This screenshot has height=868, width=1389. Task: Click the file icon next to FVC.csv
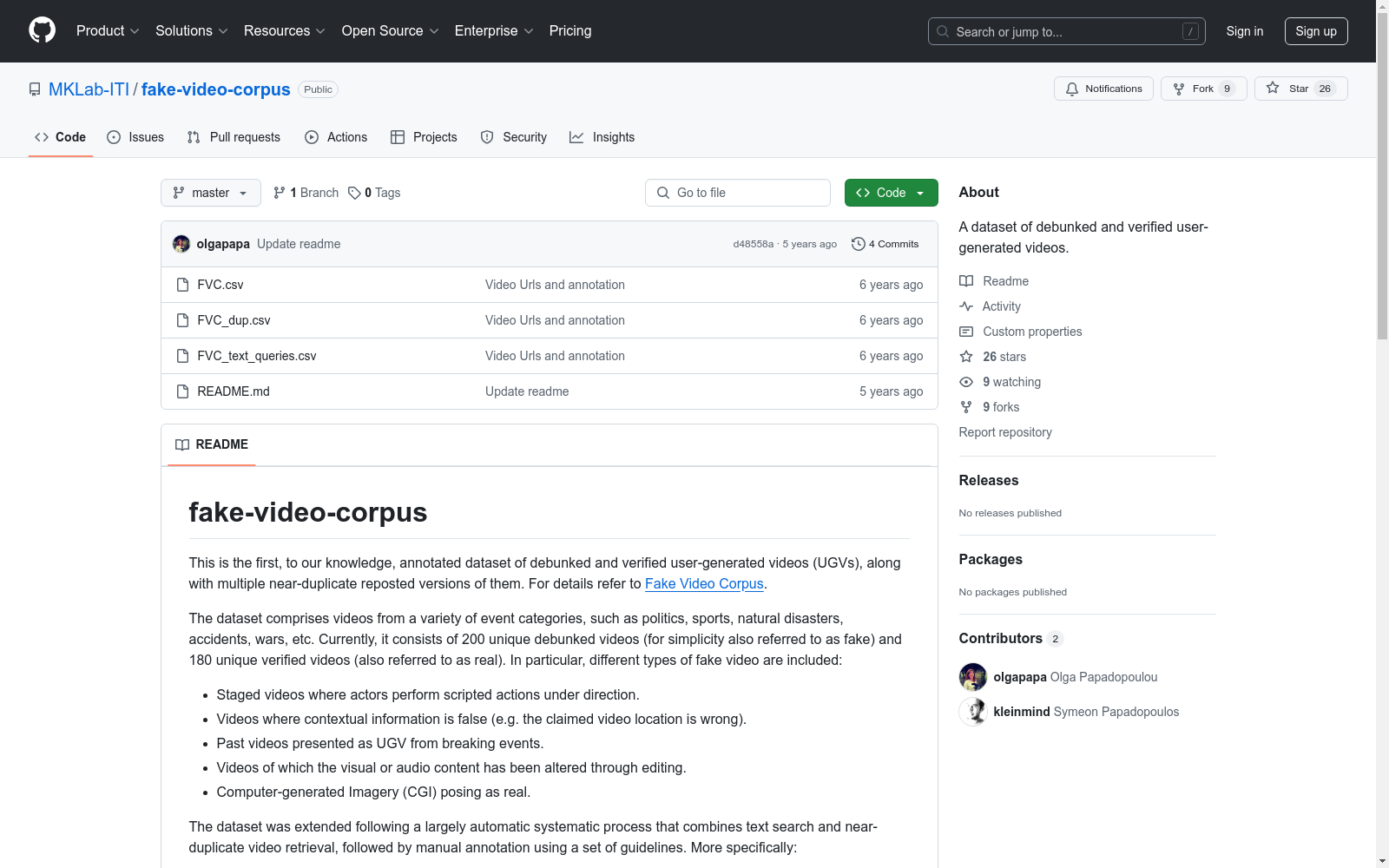(182, 285)
